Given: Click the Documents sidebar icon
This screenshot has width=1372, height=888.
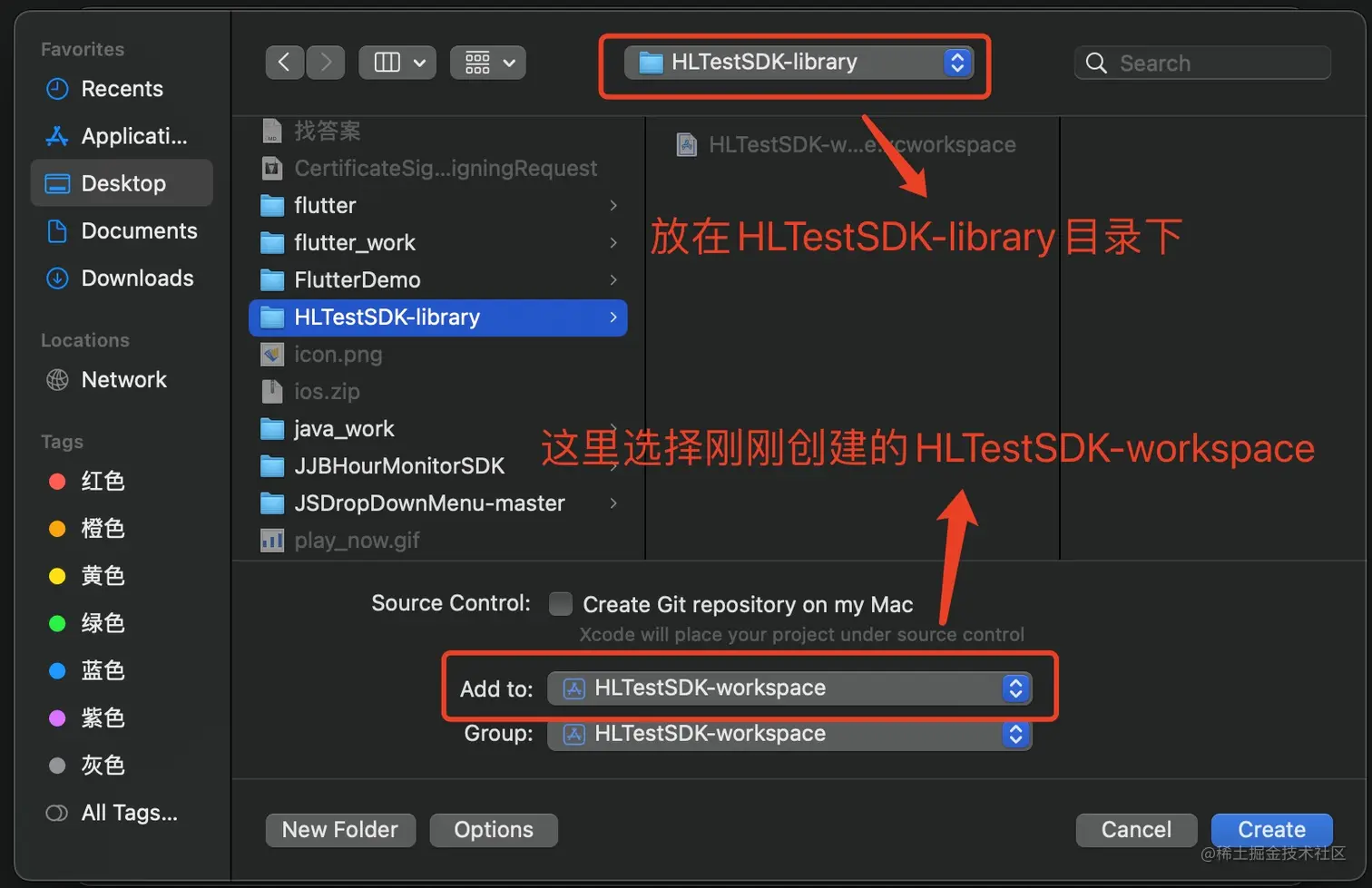Looking at the screenshot, I should (57, 230).
